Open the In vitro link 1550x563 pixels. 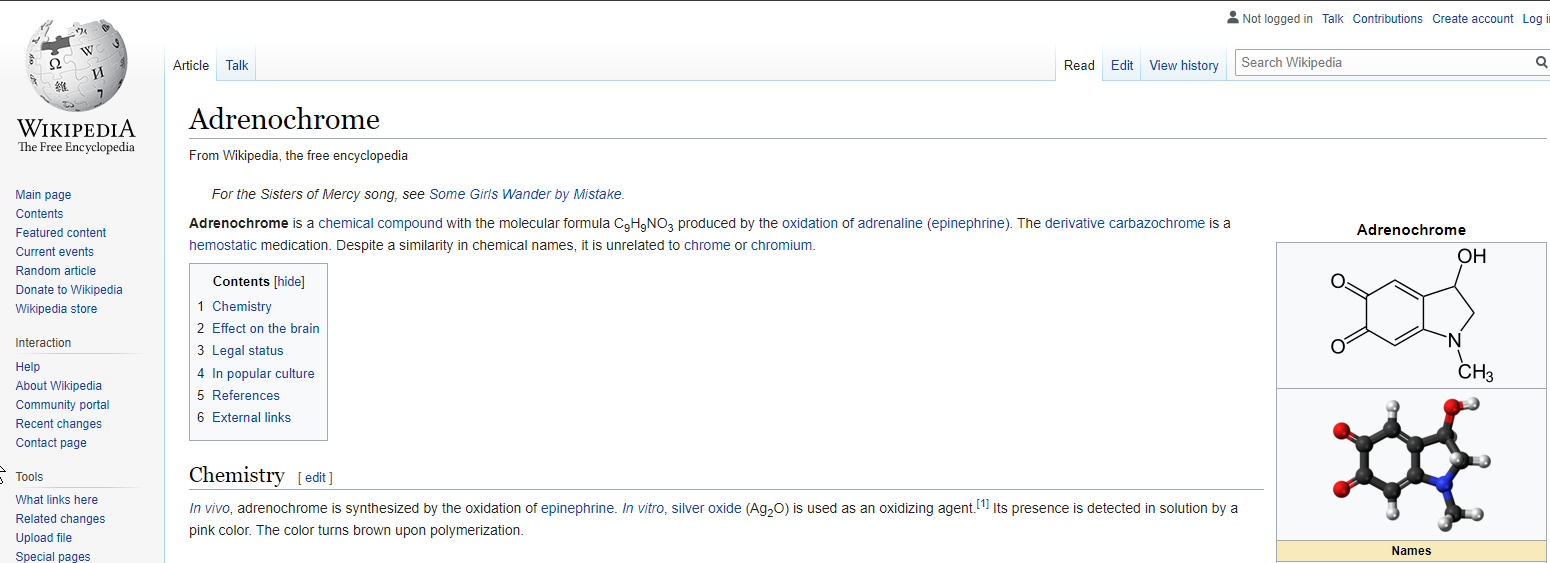pos(642,508)
